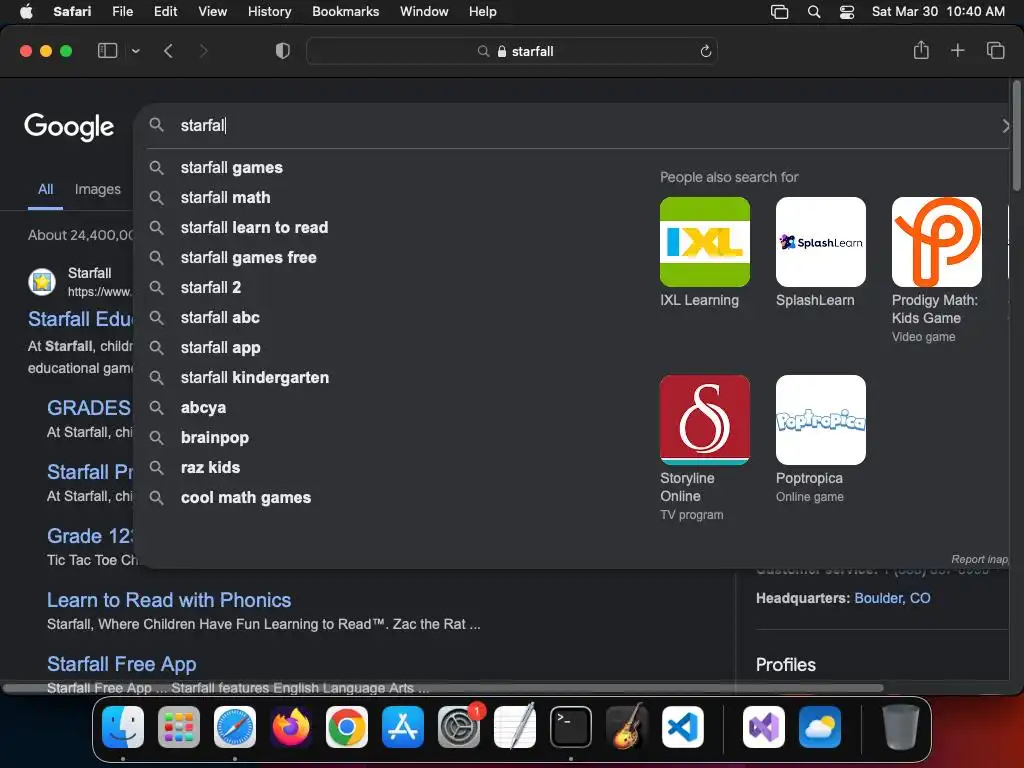
Task: Open the IXL Learning thumbnail
Action: [705, 242]
